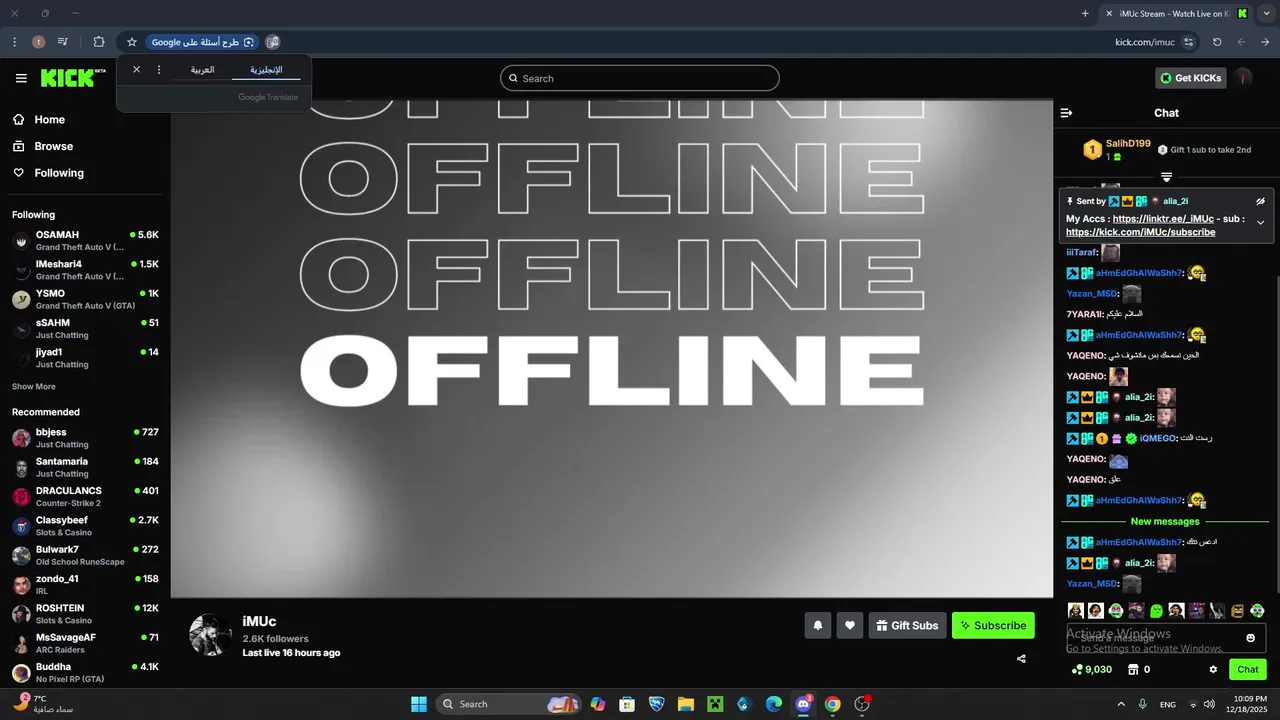This screenshot has width=1280, height=720.
Task: Open the sSAHM channel in Following
Action: pyautogui.click(x=85, y=328)
